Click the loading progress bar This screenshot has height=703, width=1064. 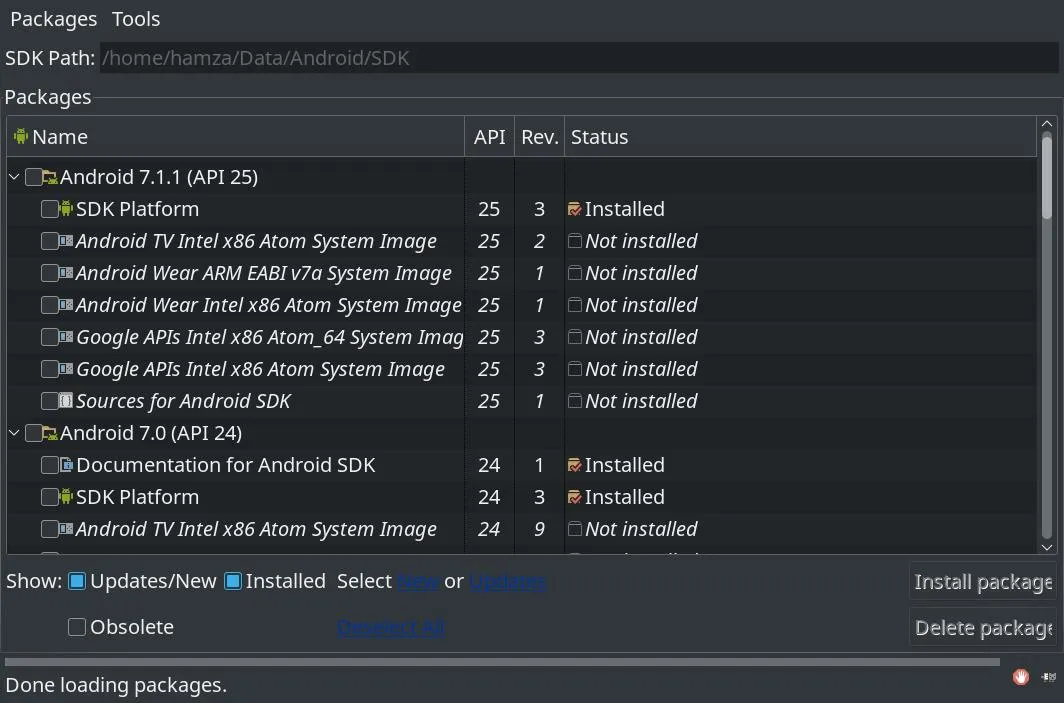502,662
